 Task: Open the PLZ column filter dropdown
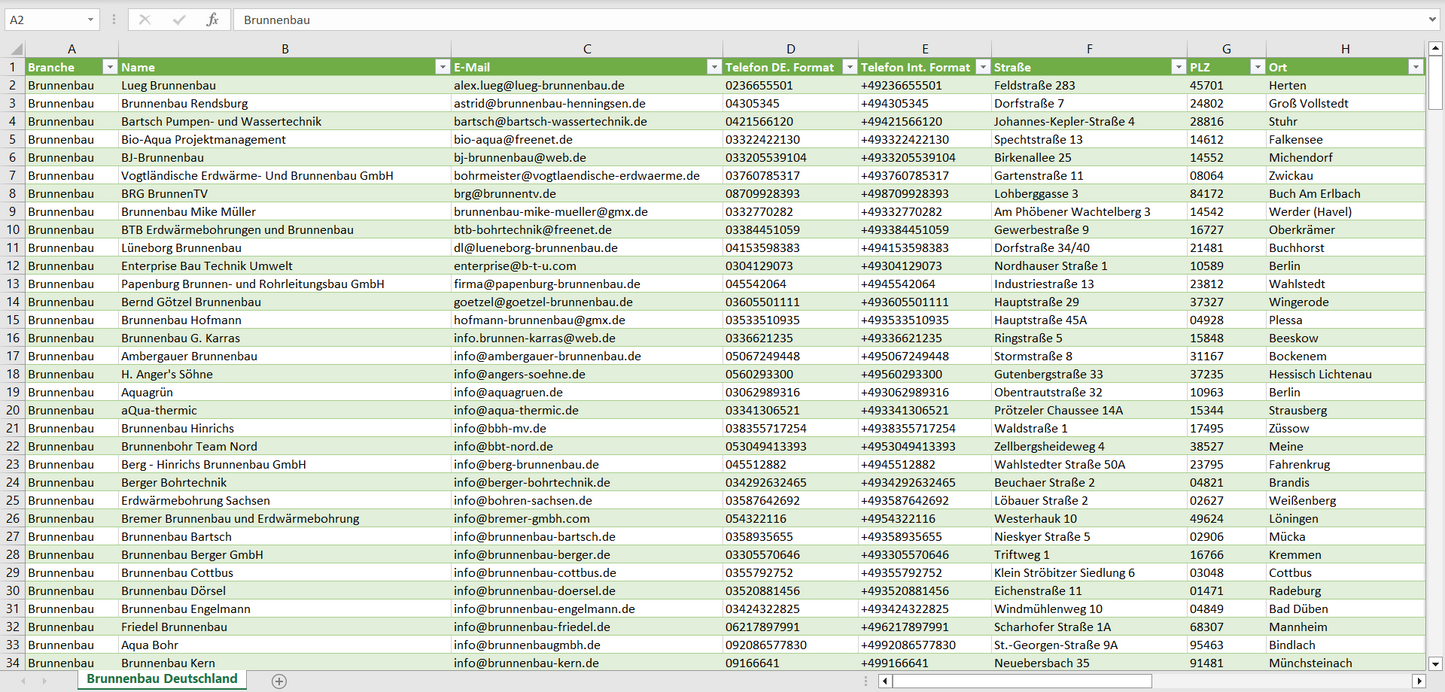point(1257,67)
